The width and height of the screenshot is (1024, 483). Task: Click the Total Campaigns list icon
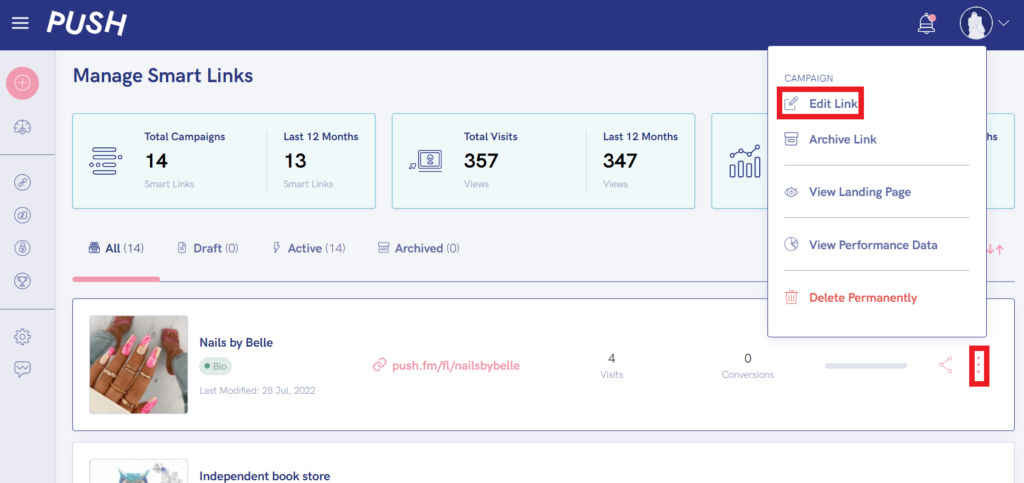point(105,161)
